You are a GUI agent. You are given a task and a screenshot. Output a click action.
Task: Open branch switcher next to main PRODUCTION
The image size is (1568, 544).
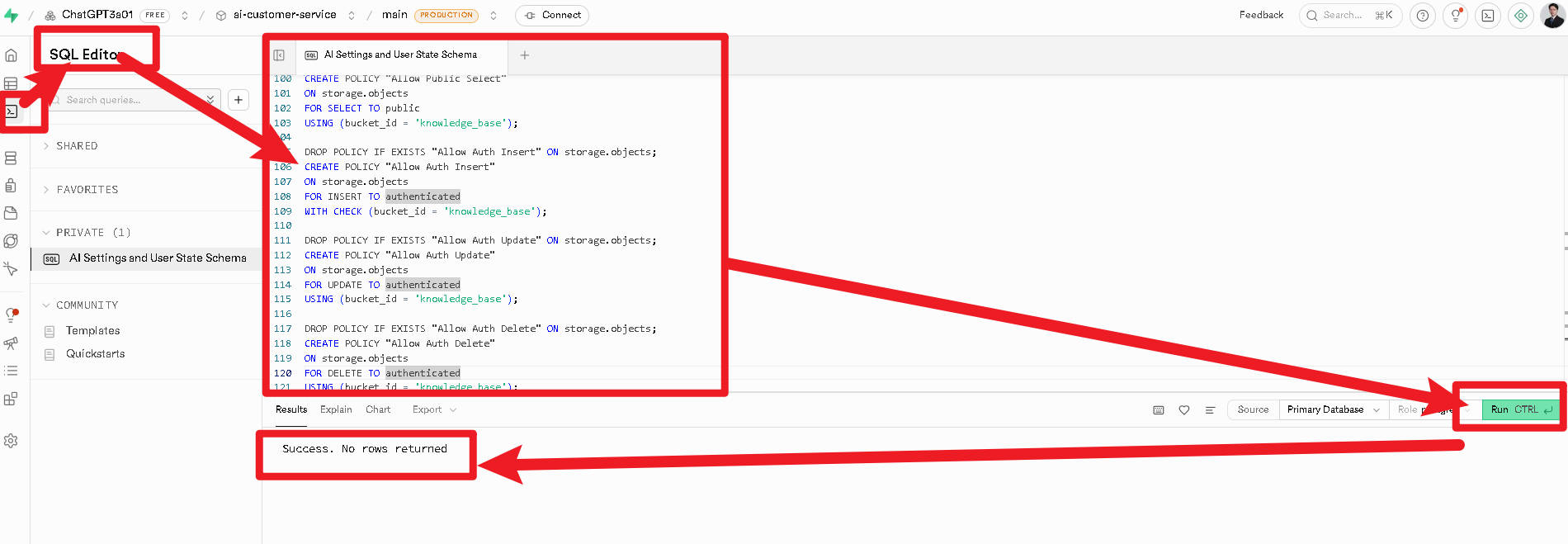click(494, 15)
